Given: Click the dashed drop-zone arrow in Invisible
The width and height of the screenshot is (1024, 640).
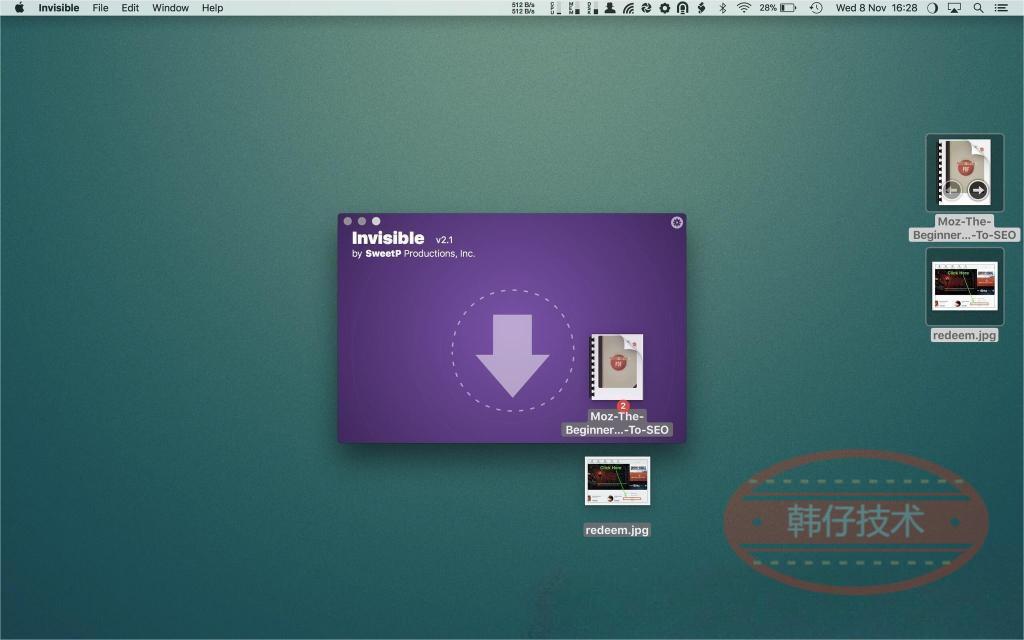Looking at the screenshot, I should point(513,351).
